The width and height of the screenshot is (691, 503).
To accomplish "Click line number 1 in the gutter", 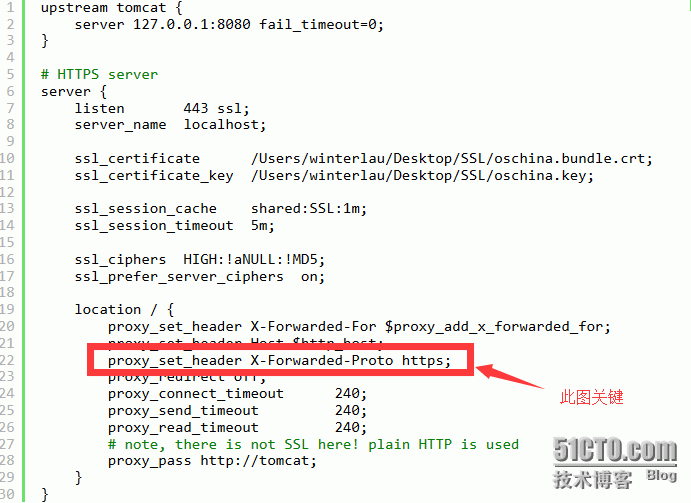I will [11, 7].
